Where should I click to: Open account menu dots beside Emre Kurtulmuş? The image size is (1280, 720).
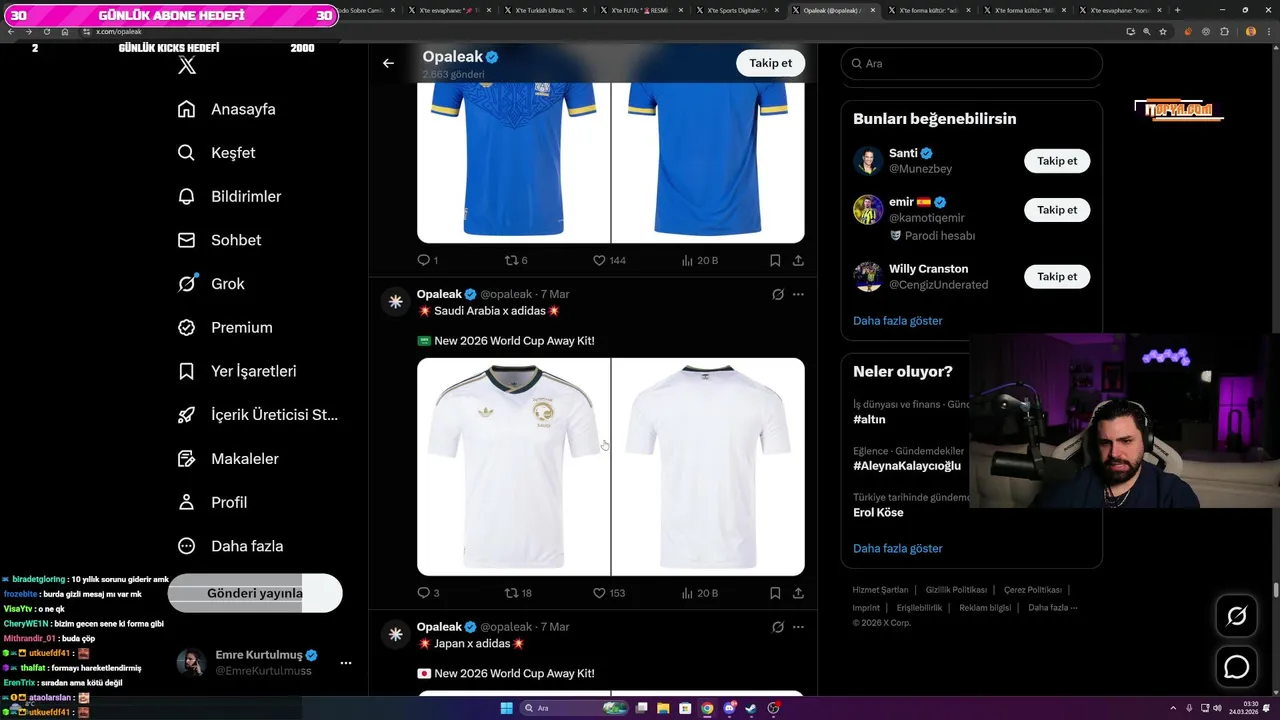coord(346,663)
